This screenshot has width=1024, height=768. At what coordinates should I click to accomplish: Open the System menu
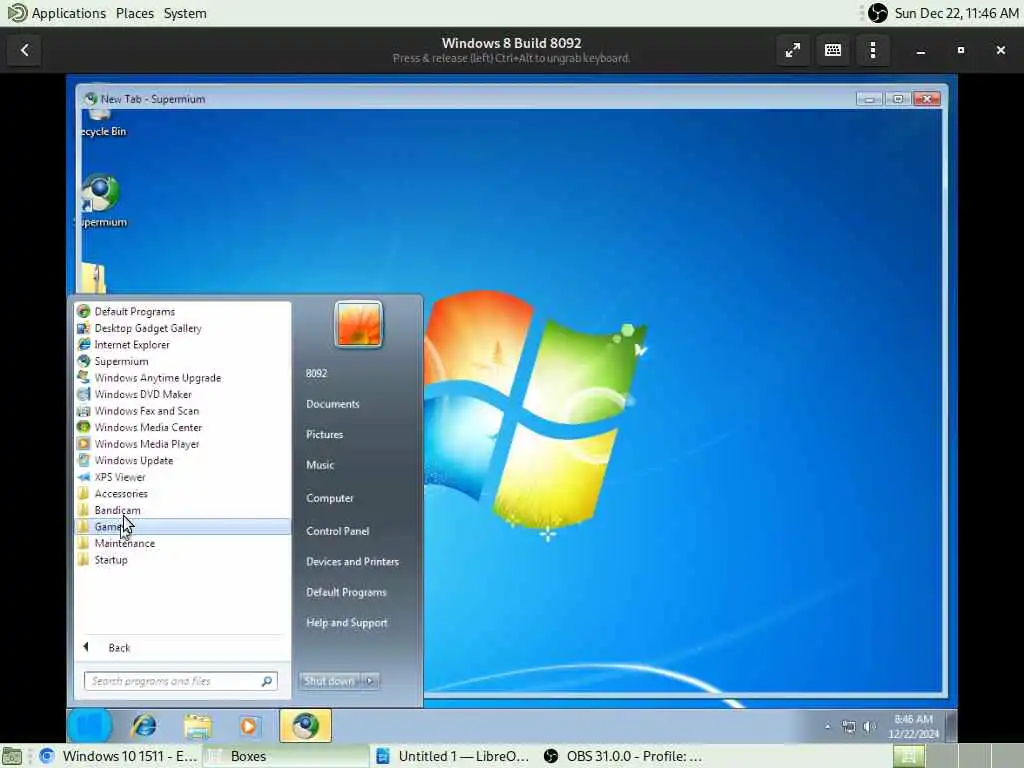click(185, 13)
